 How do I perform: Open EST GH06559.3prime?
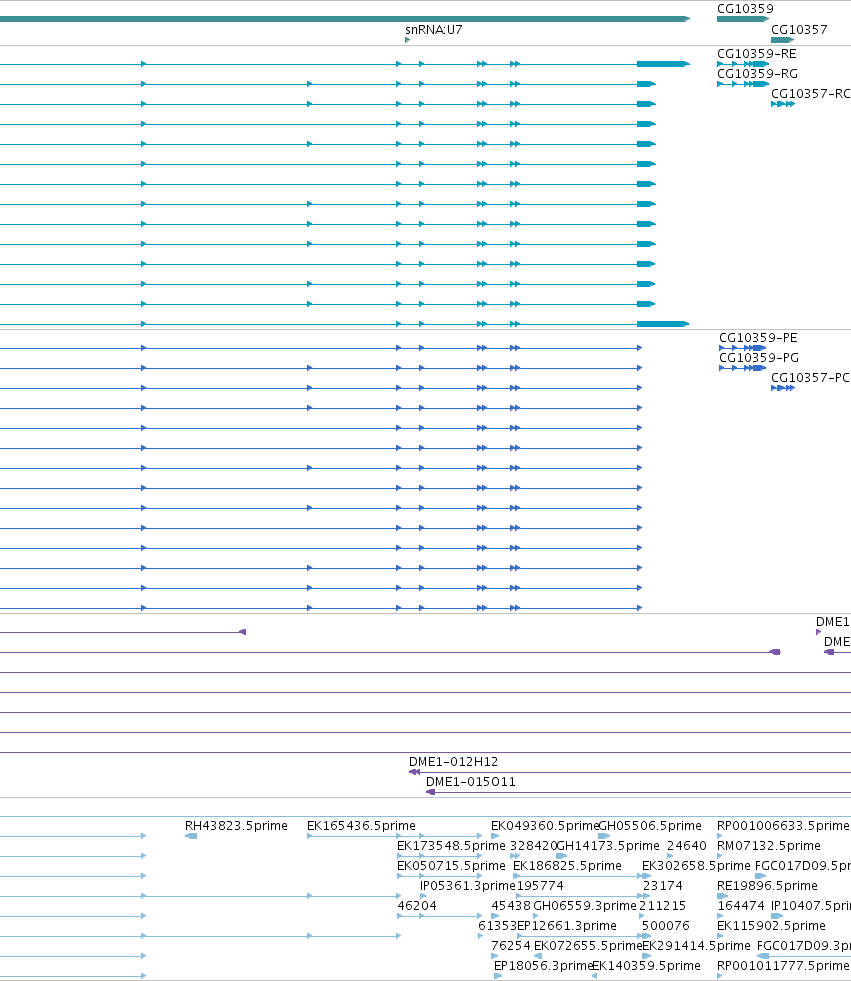(584, 906)
